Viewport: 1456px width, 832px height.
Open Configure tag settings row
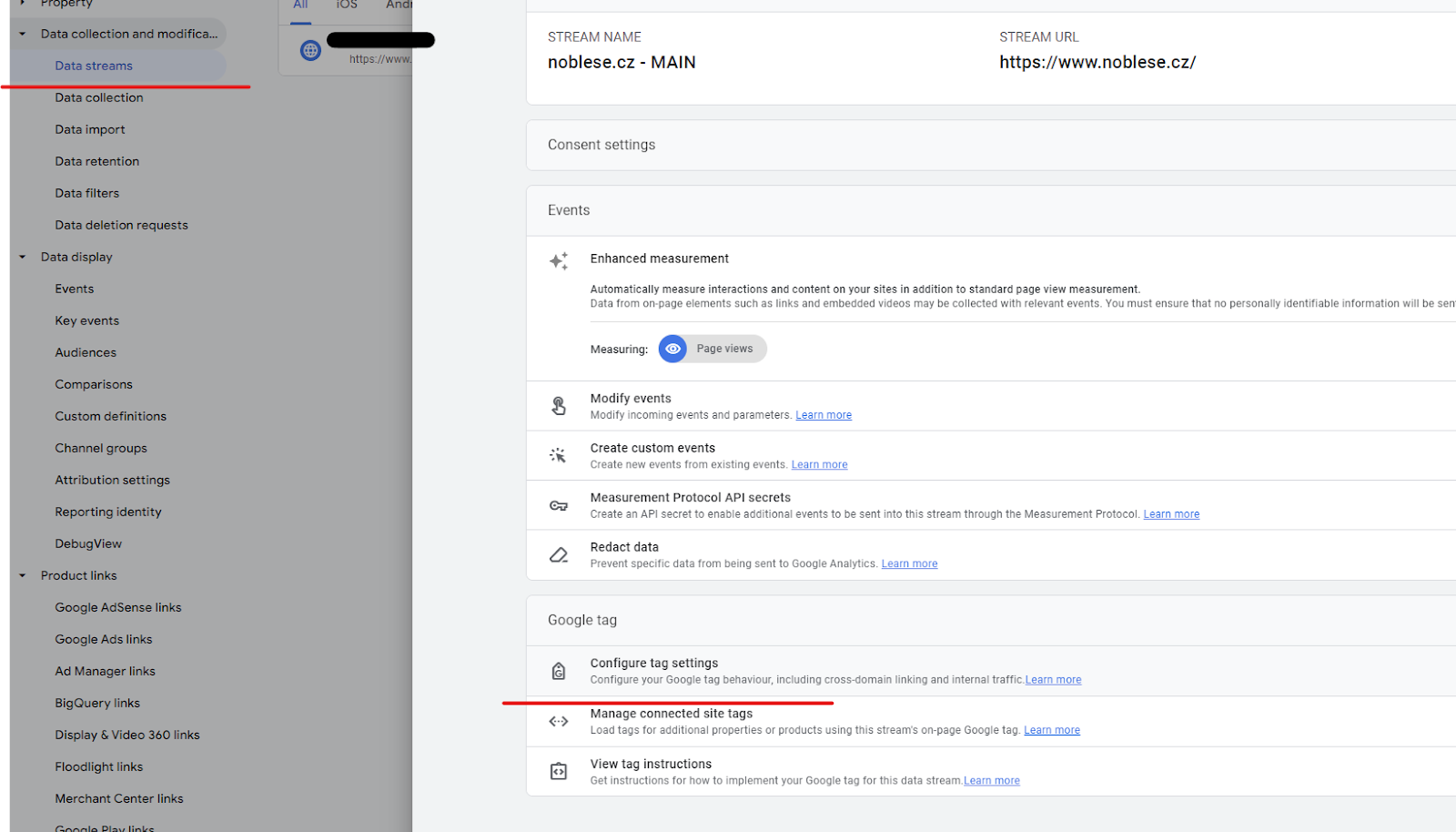click(x=991, y=671)
